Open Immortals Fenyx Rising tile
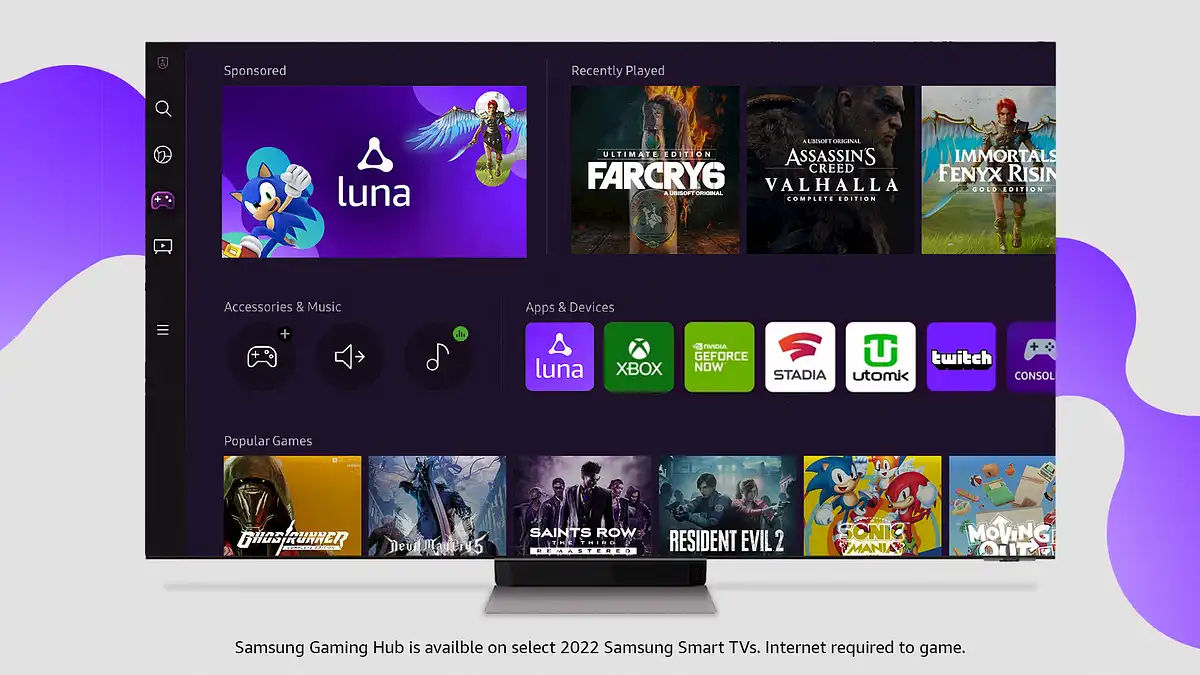 click(x=988, y=169)
